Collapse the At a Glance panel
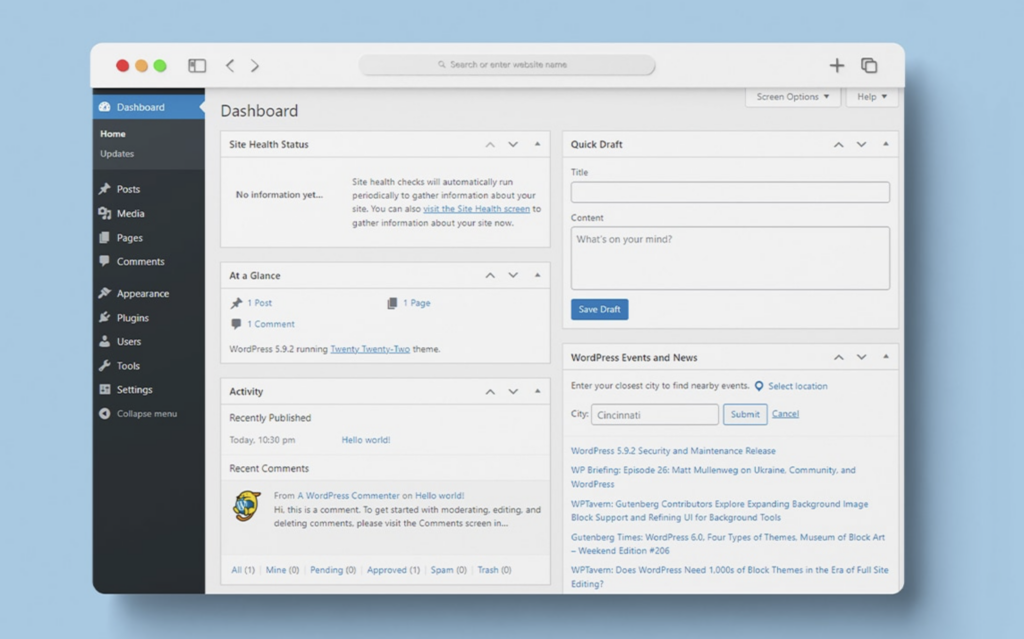The image size is (1024, 639). click(x=536, y=275)
